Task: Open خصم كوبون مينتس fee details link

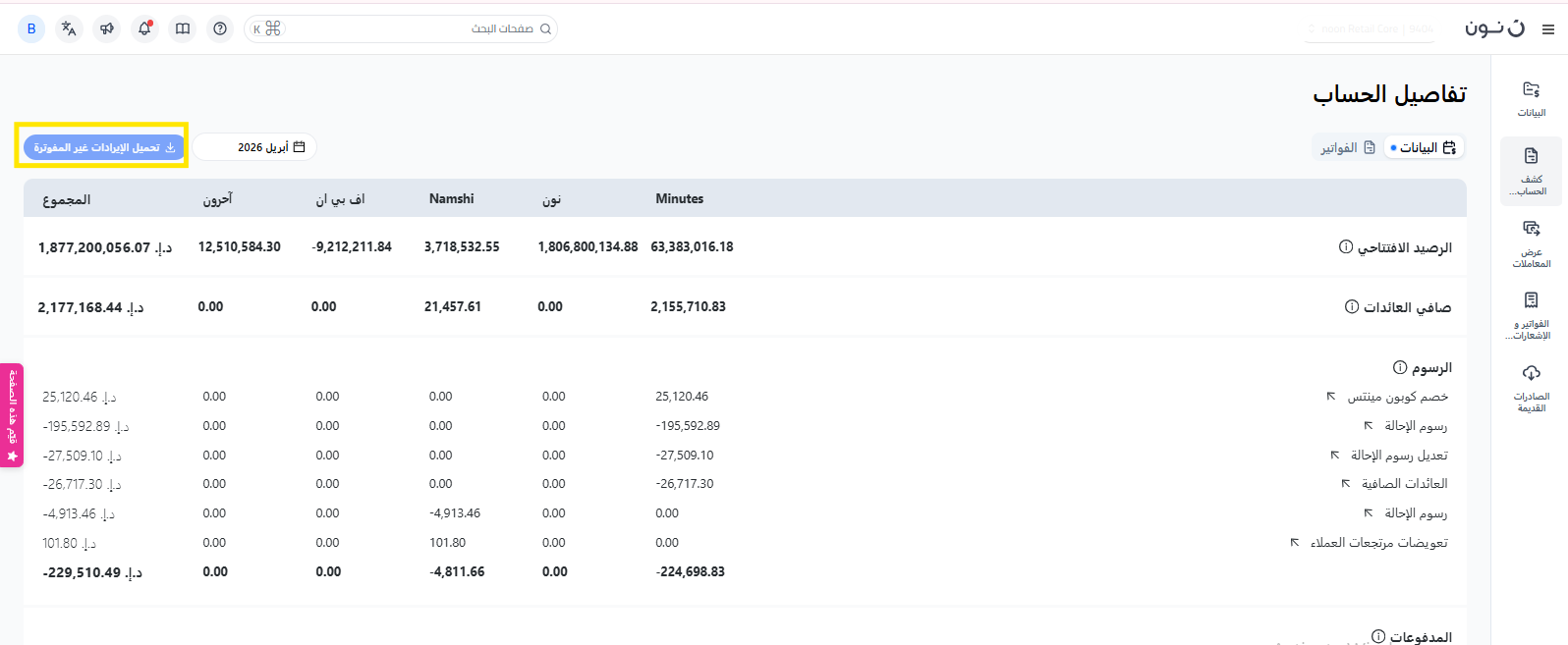Action: pos(1331,397)
